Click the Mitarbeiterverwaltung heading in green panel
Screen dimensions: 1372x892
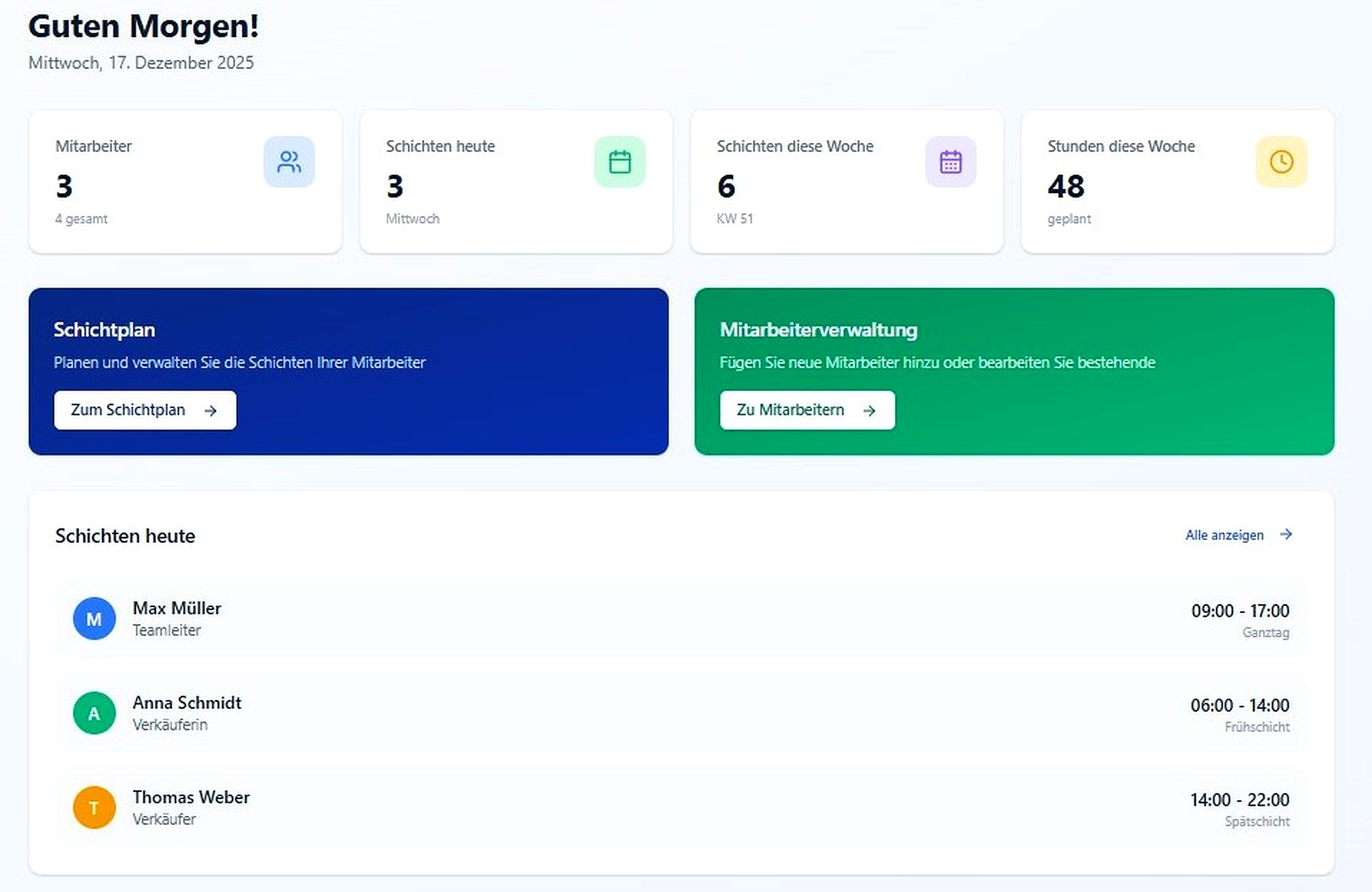click(x=818, y=330)
